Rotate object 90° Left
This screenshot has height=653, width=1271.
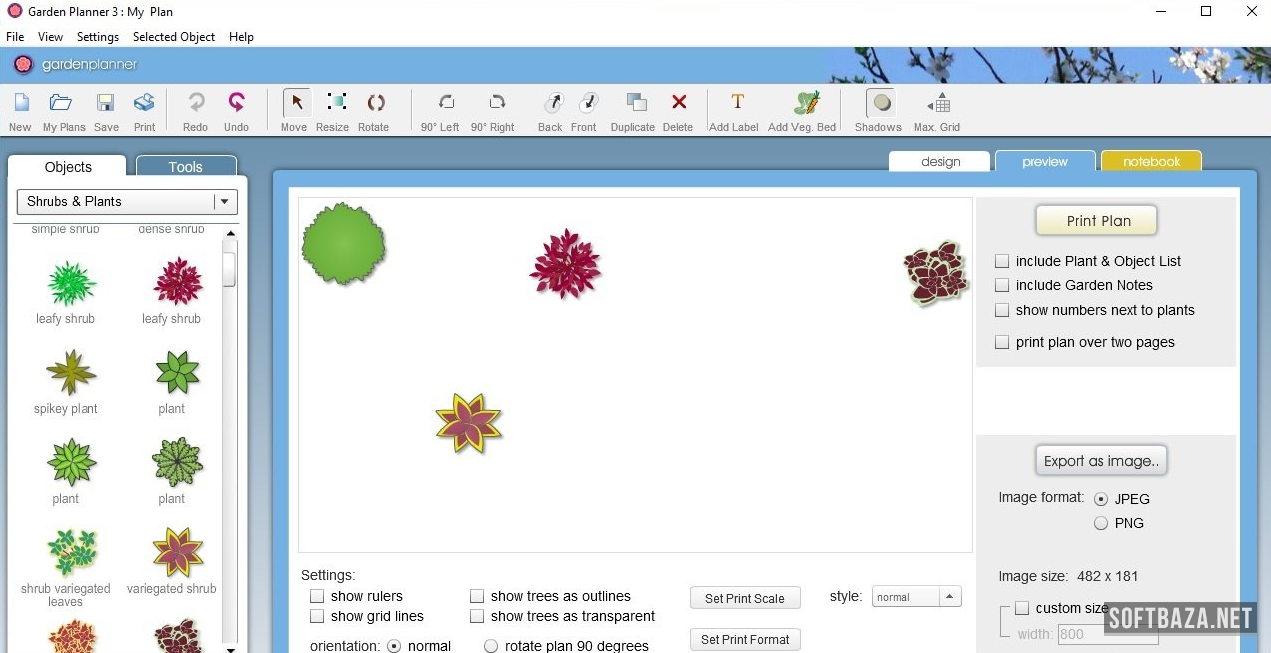pyautogui.click(x=445, y=103)
